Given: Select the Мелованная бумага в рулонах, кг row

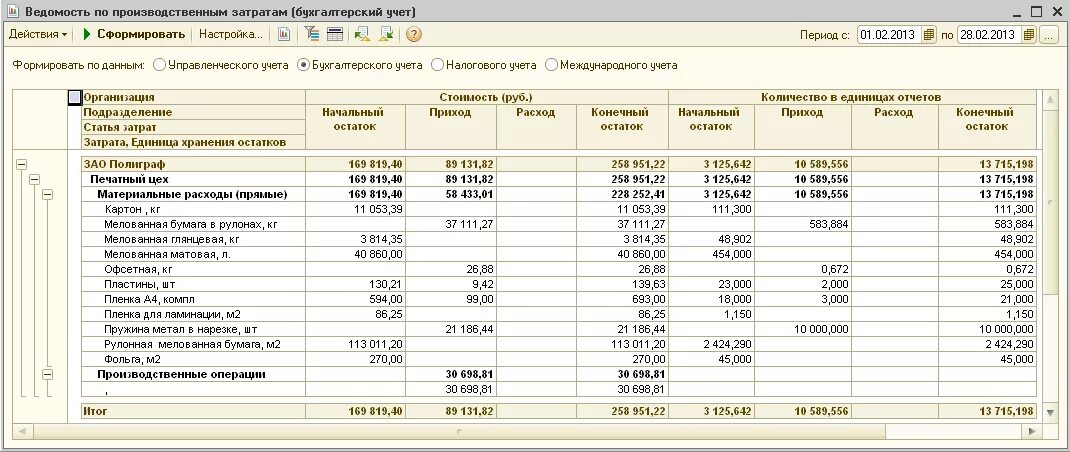Looking at the screenshot, I should (x=559, y=224).
